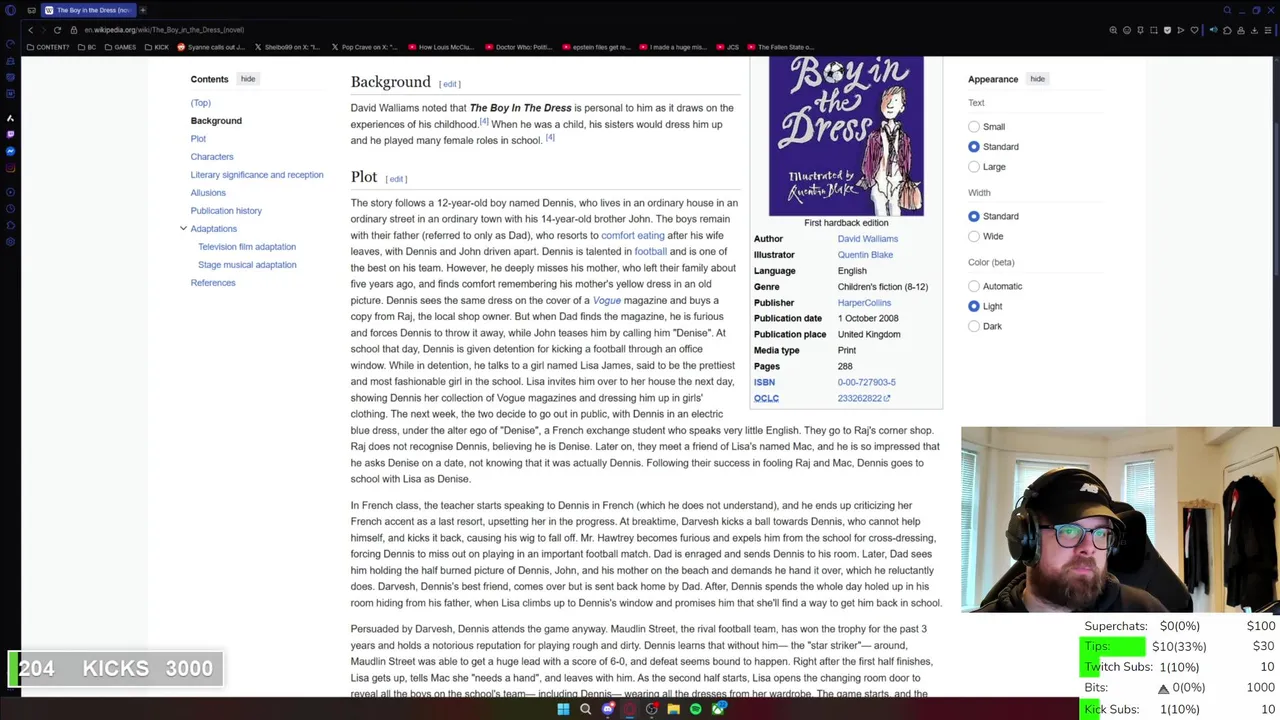
Task: Open the history clock icon in sidebar
Action: click(x=11, y=208)
